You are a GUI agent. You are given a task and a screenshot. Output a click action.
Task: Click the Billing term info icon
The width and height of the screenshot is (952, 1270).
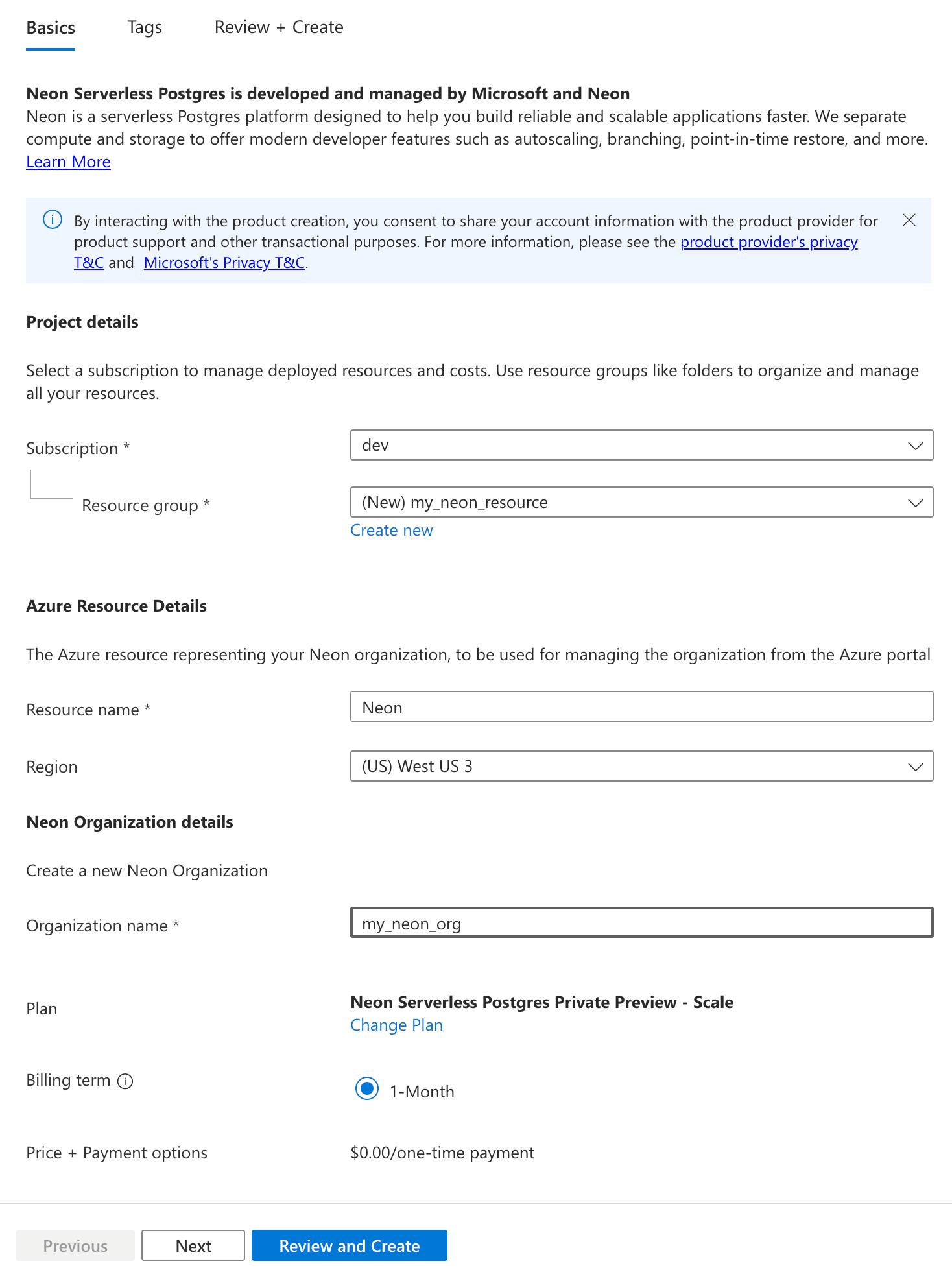tap(125, 1081)
